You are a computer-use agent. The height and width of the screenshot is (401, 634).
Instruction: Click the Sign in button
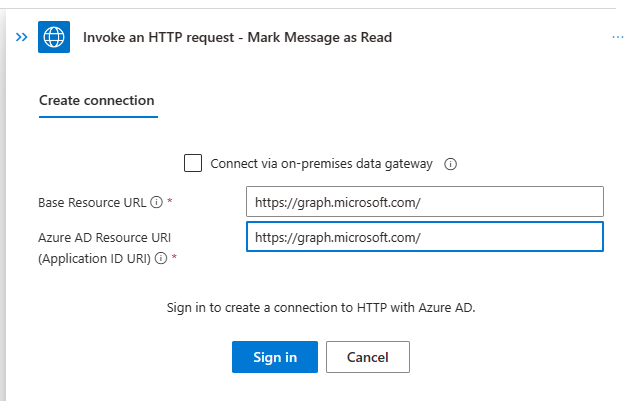(x=275, y=357)
